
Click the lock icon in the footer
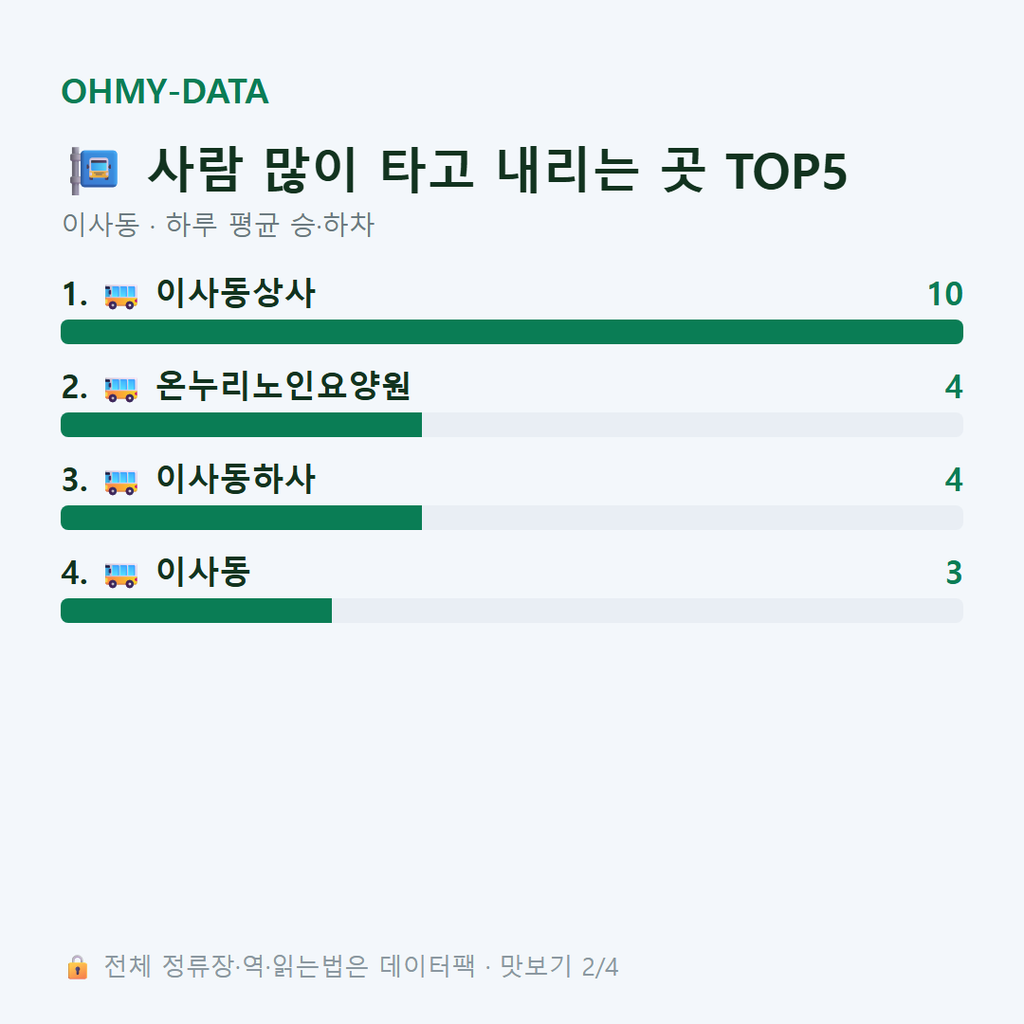pyautogui.click(x=78, y=967)
